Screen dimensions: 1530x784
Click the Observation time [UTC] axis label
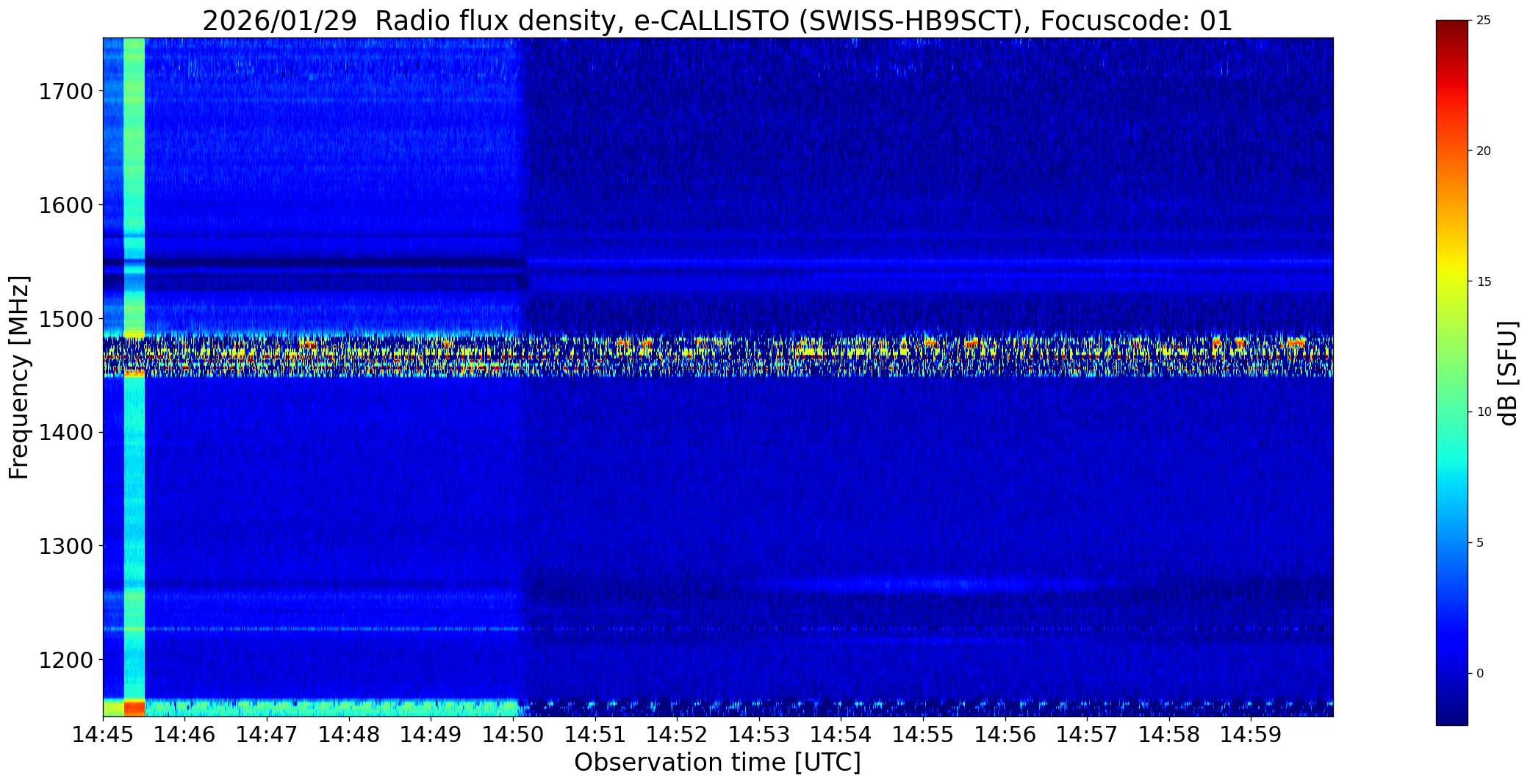717,763
